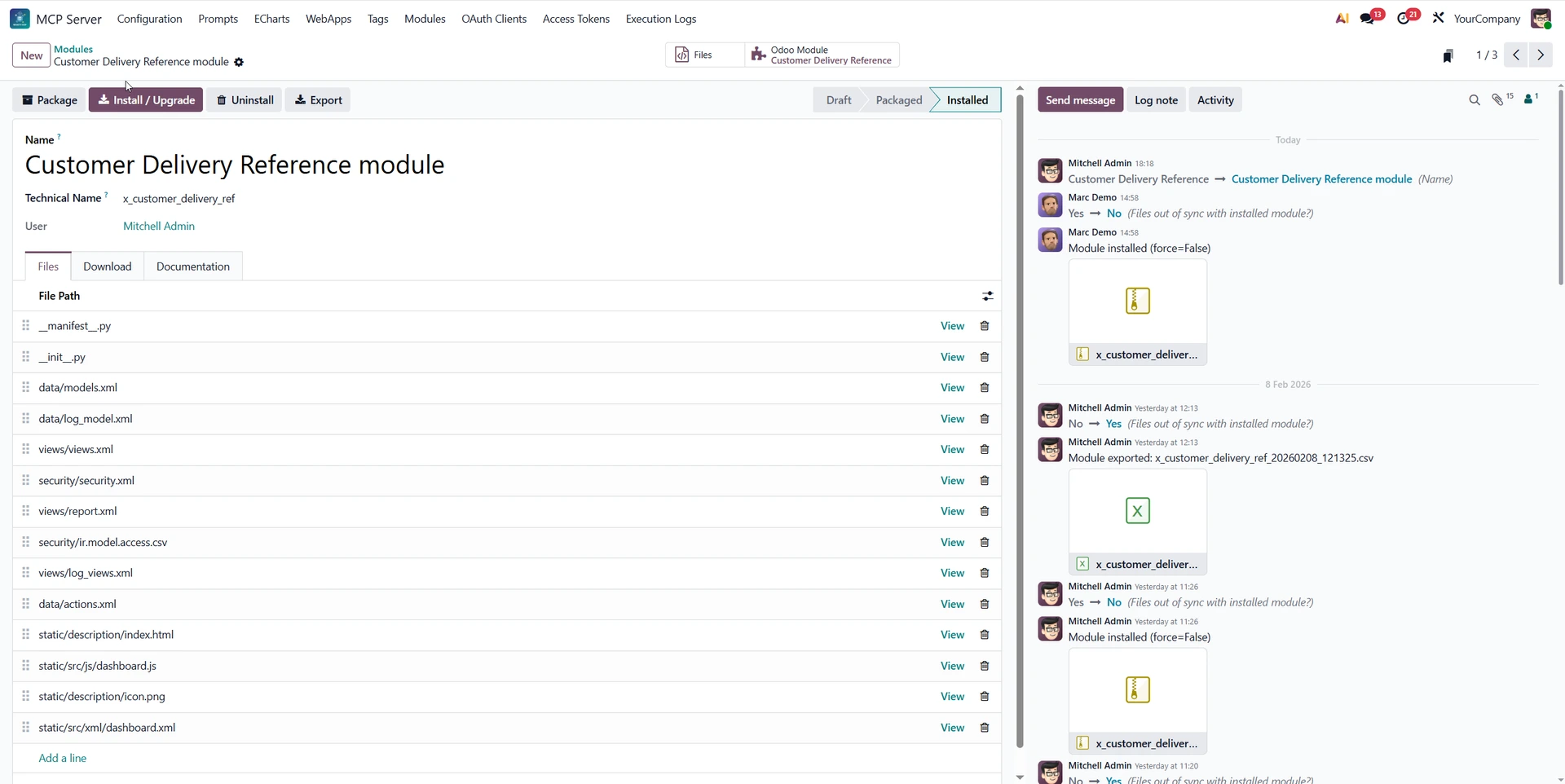
Task: Open the YourCompany company switcher
Action: tap(1487, 19)
